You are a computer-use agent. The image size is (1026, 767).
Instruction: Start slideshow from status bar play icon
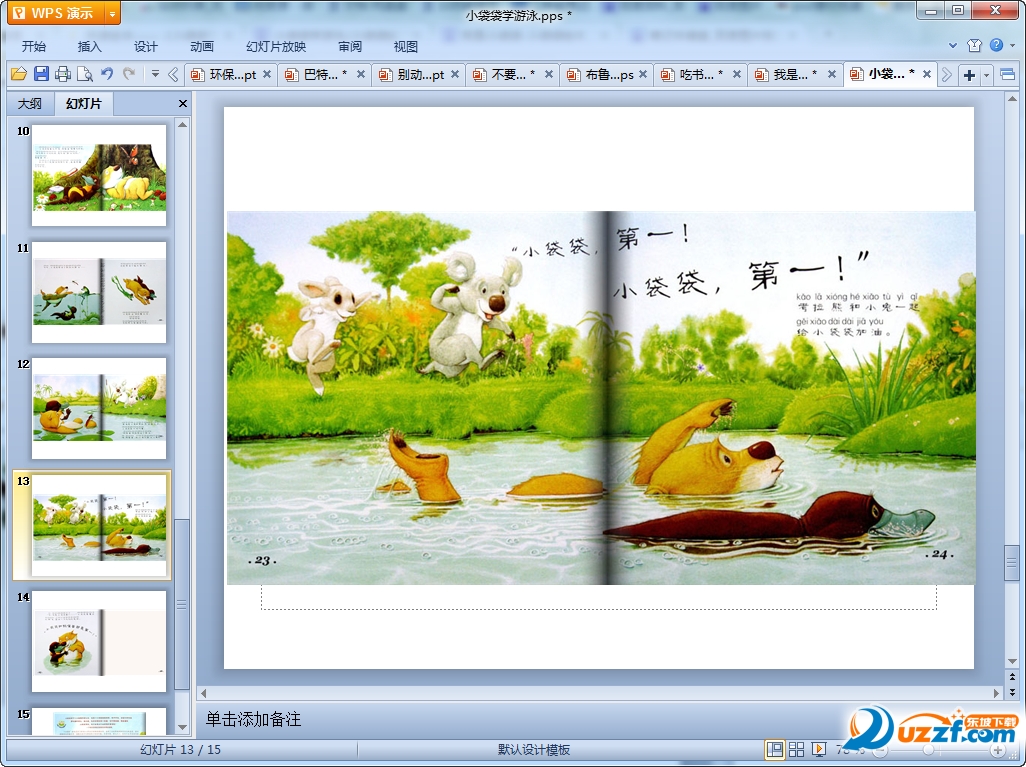pos(818,750)
